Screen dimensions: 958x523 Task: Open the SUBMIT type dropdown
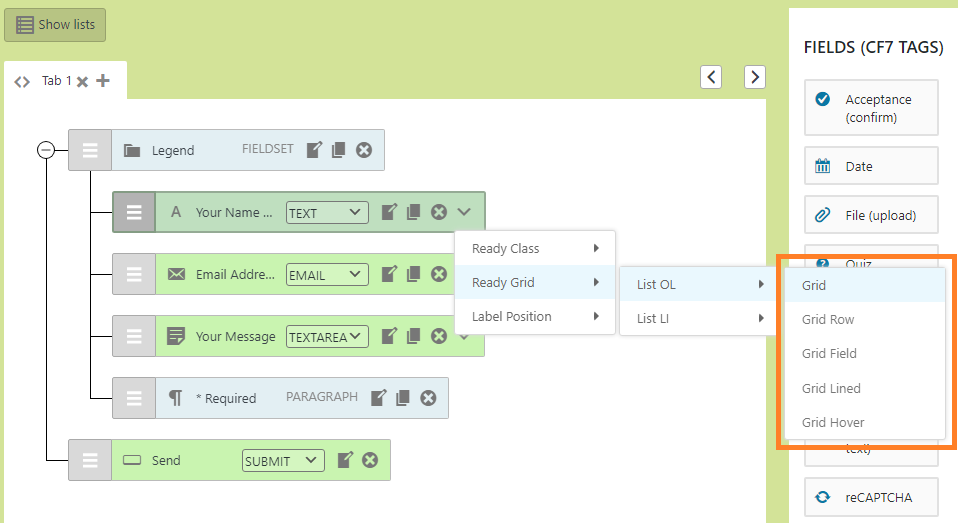283,461
